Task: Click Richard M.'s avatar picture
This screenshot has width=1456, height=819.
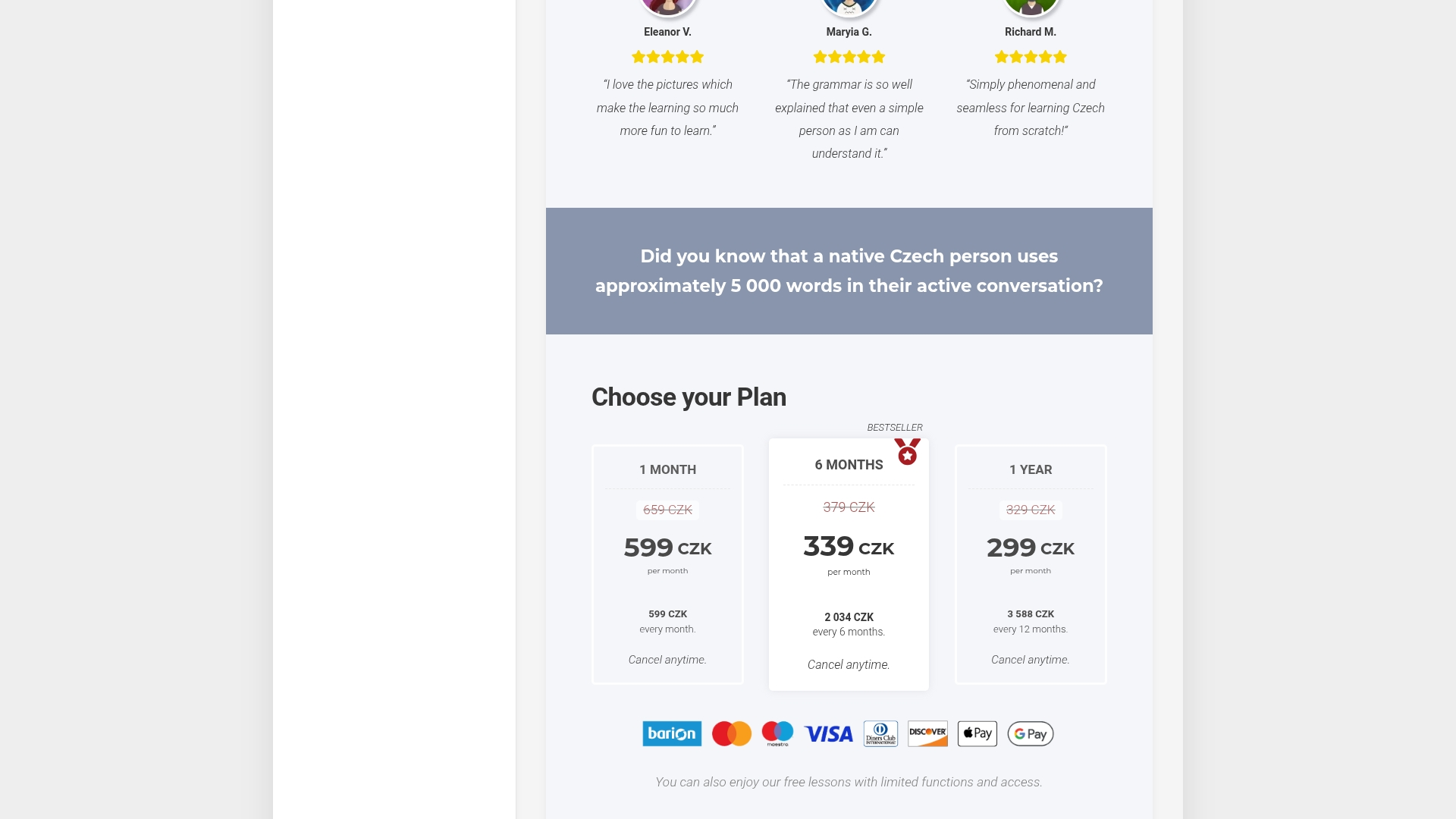Action: click(x=1031, y=6)
